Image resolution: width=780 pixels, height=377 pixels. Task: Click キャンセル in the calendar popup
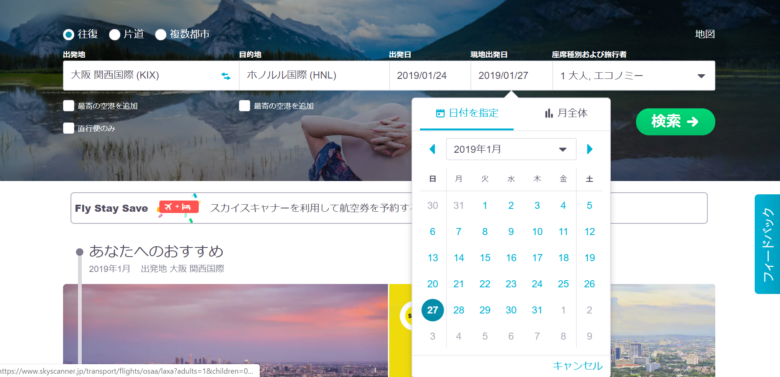click(578, 366)
